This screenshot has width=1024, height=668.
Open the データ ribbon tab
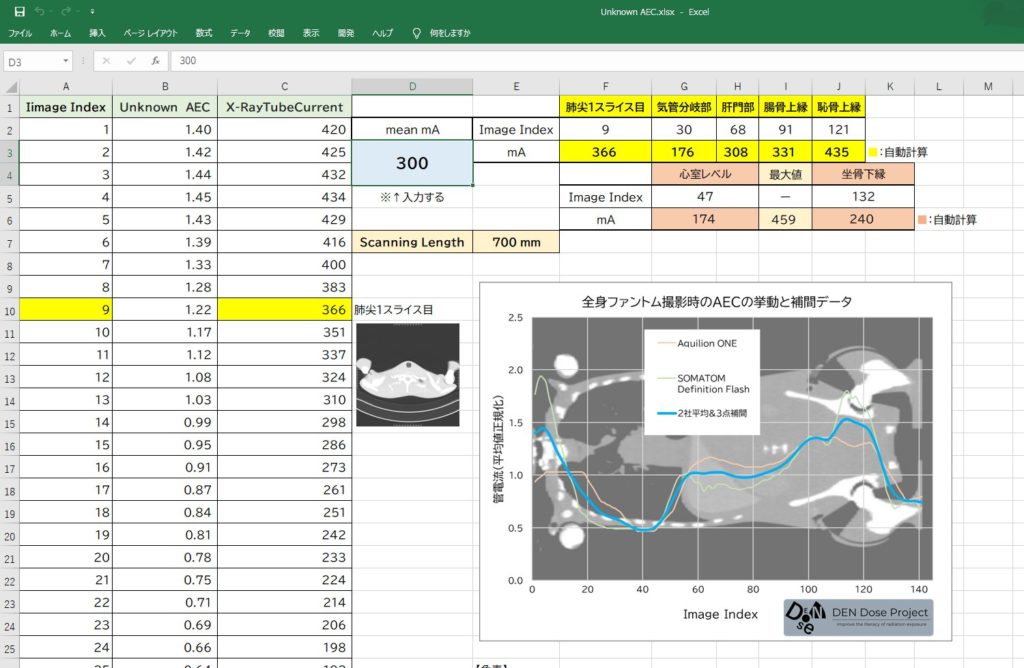coord(240,33)
